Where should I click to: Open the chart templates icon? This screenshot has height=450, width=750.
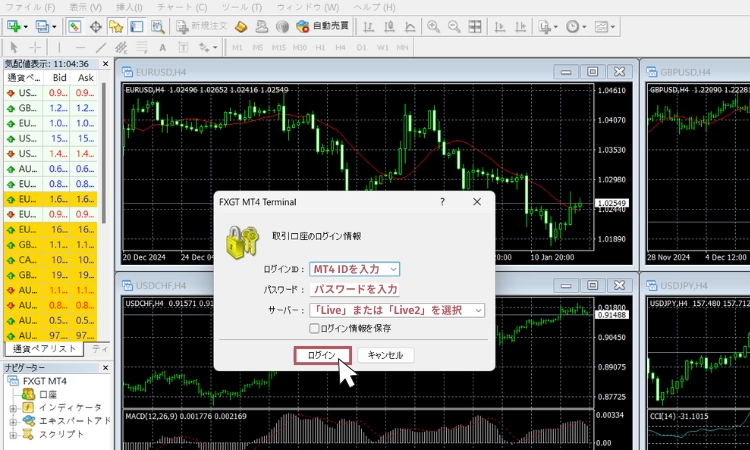coord(601,26)
